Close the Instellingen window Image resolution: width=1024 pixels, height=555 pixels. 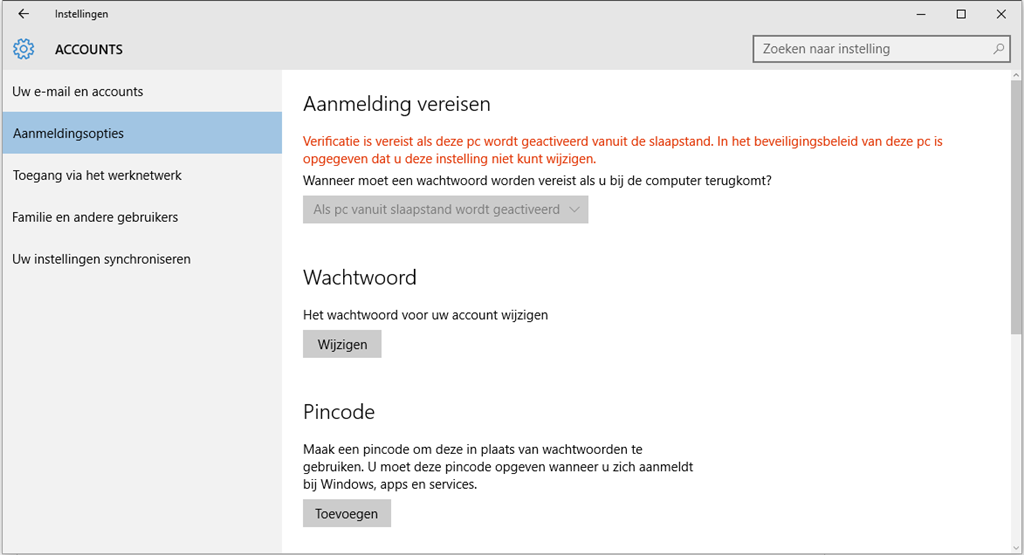1001,14
